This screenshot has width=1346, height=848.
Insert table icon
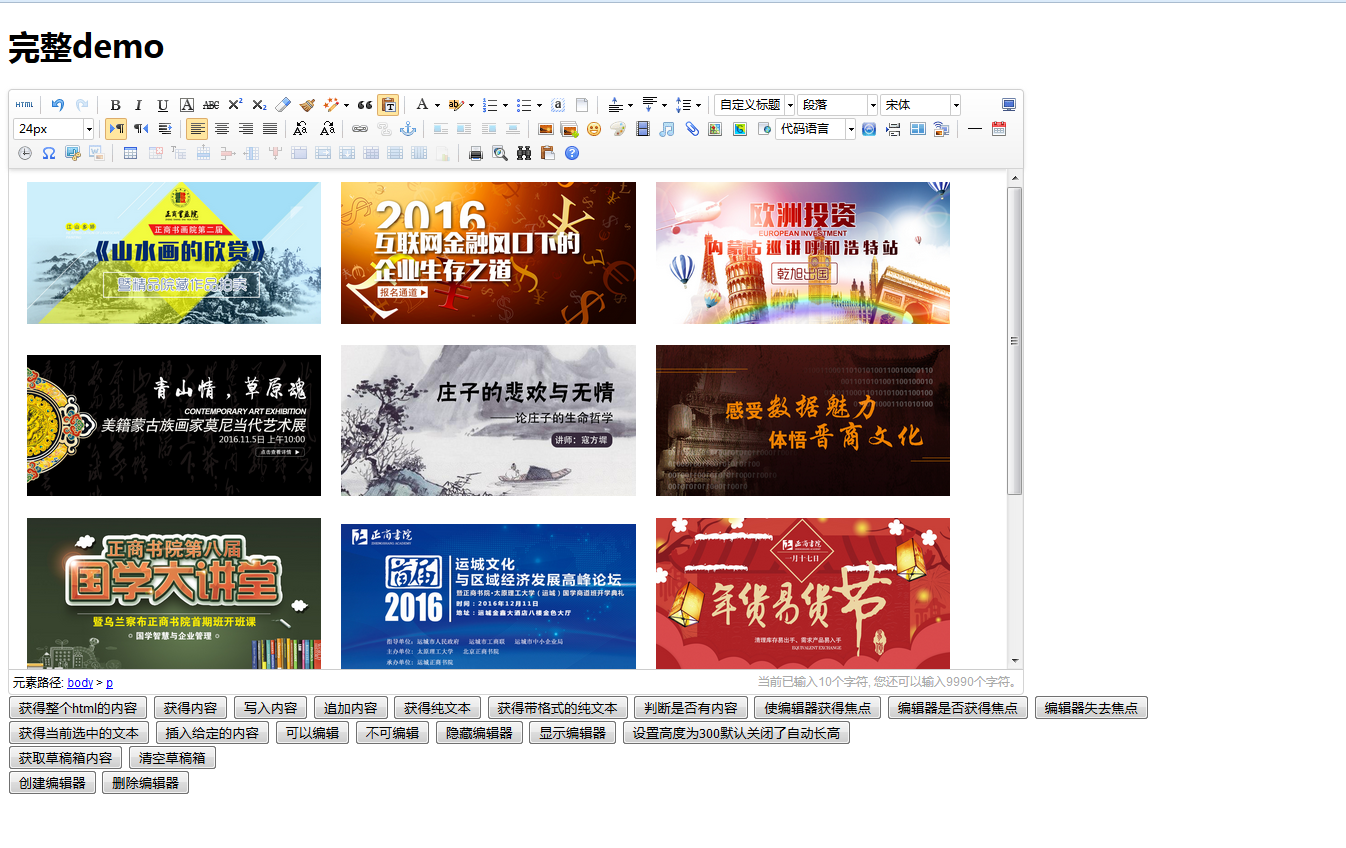131,153
